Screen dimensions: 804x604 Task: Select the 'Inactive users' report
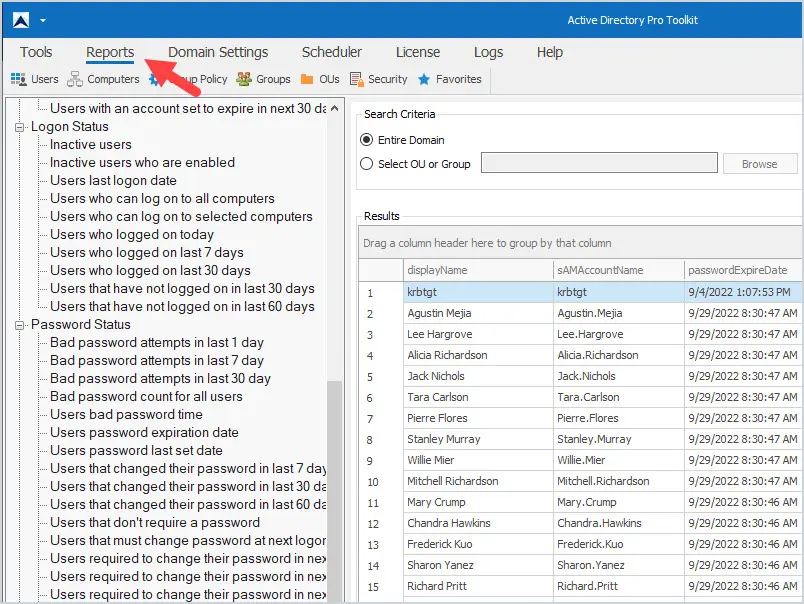point(91,145)
